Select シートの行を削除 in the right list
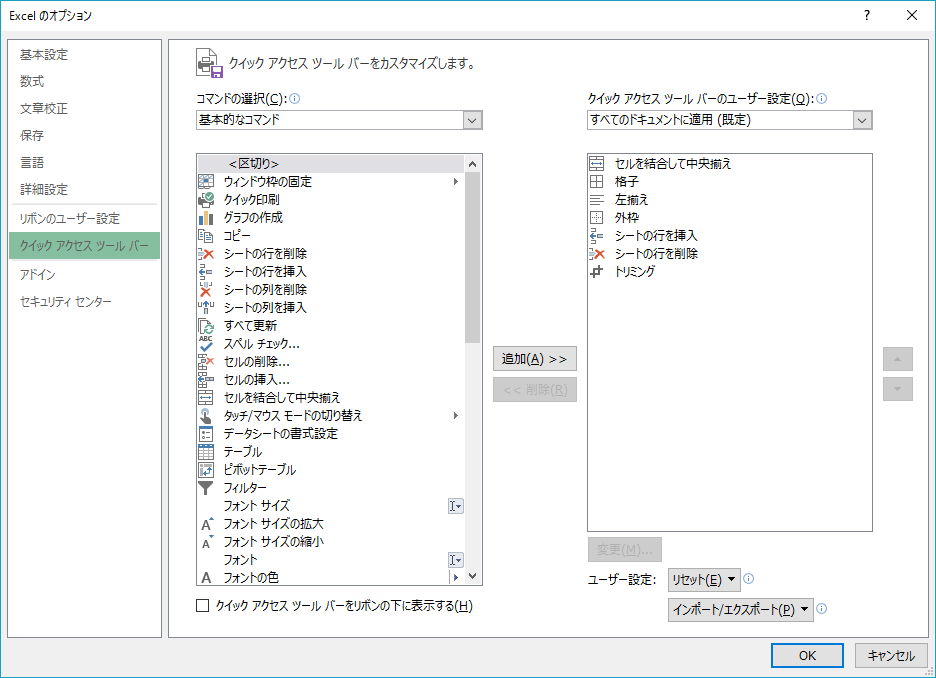Image resolution: width=936 pixels, height=678 pixels. pos(729,254)
